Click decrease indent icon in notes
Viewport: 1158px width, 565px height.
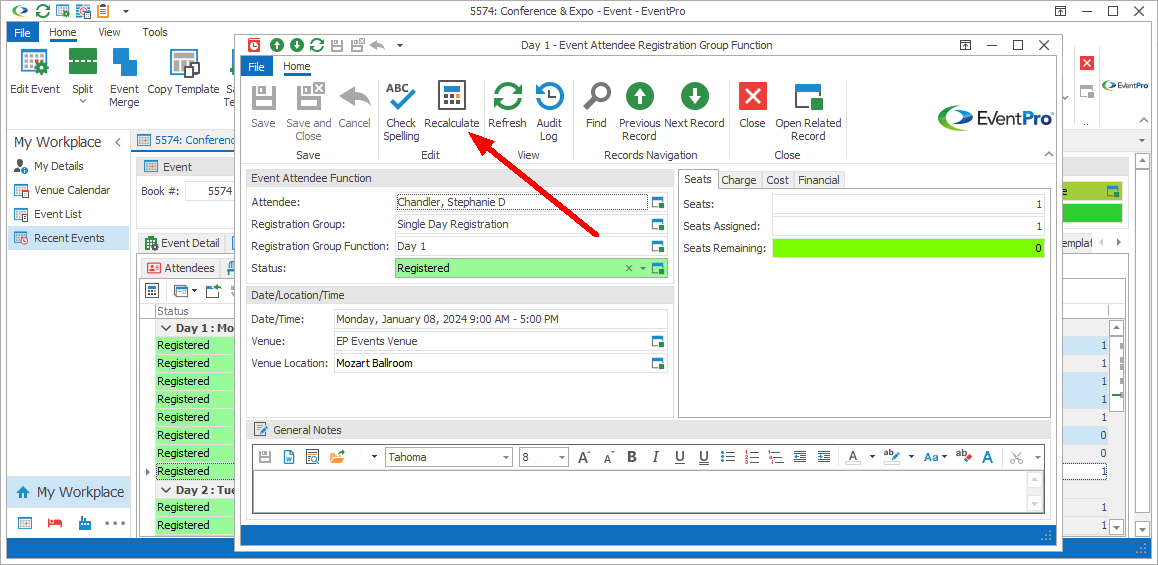[801, 457]
